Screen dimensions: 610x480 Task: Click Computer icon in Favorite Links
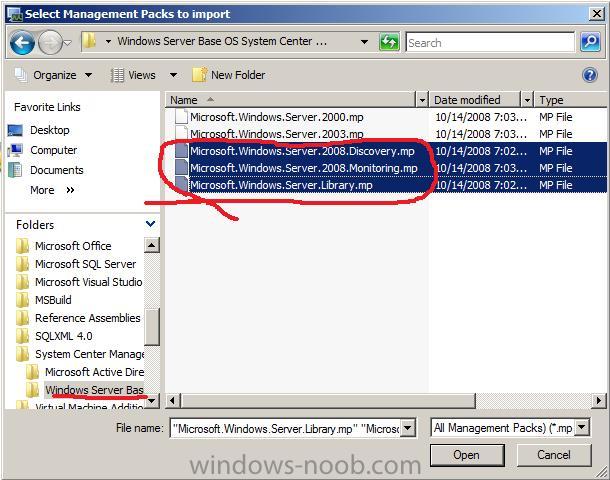(15, 150)
